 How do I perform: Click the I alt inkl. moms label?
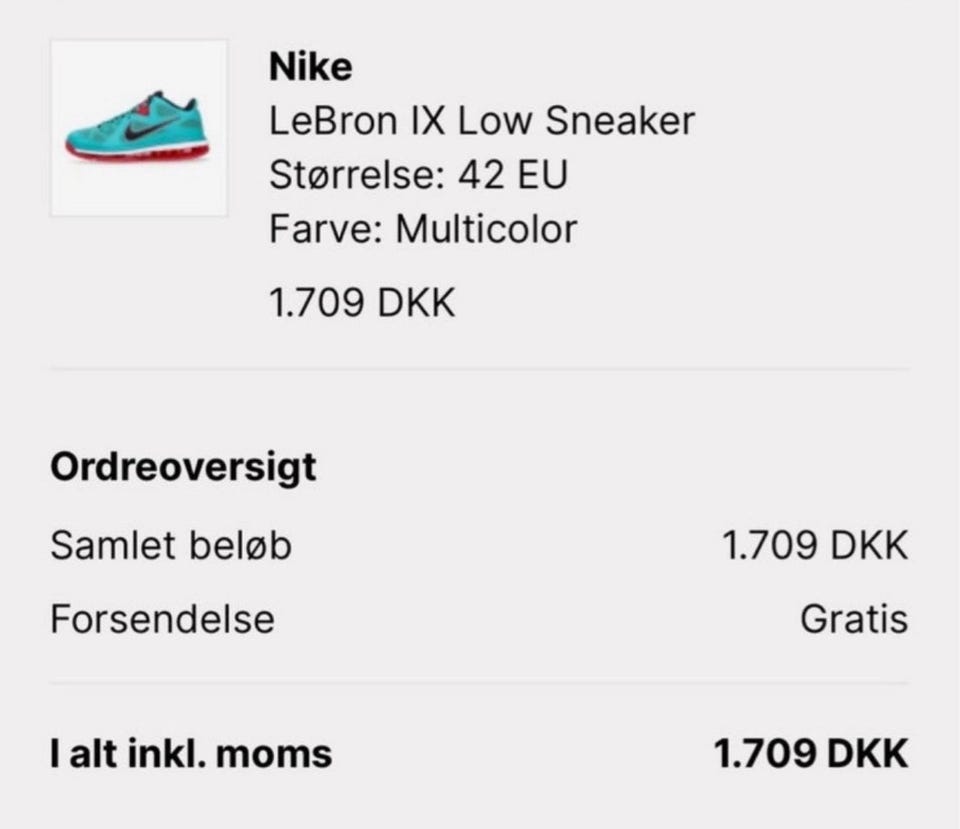(191, 754)
